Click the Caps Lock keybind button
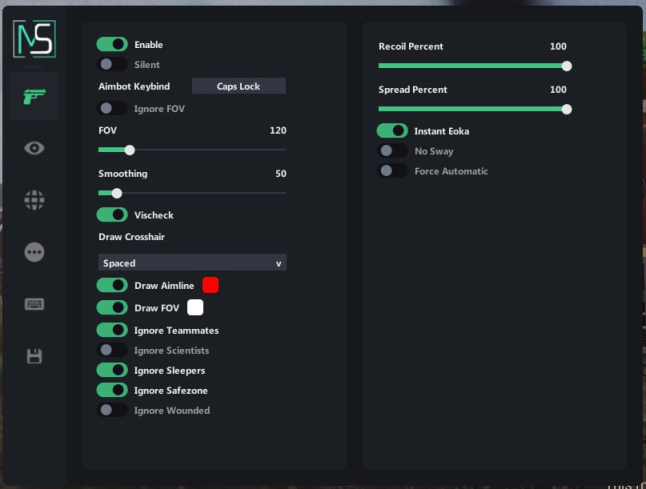 238,86
